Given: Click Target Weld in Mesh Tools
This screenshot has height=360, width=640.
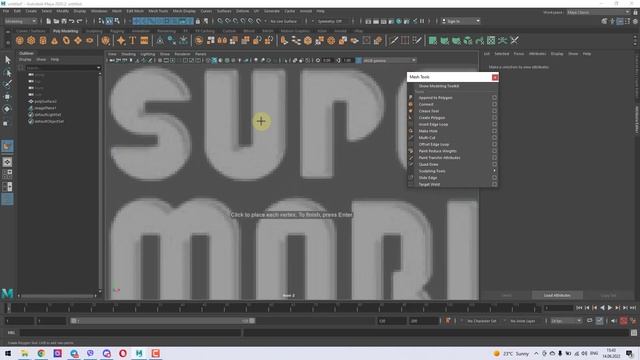Looking at the screenshot, I should [429, 184].
